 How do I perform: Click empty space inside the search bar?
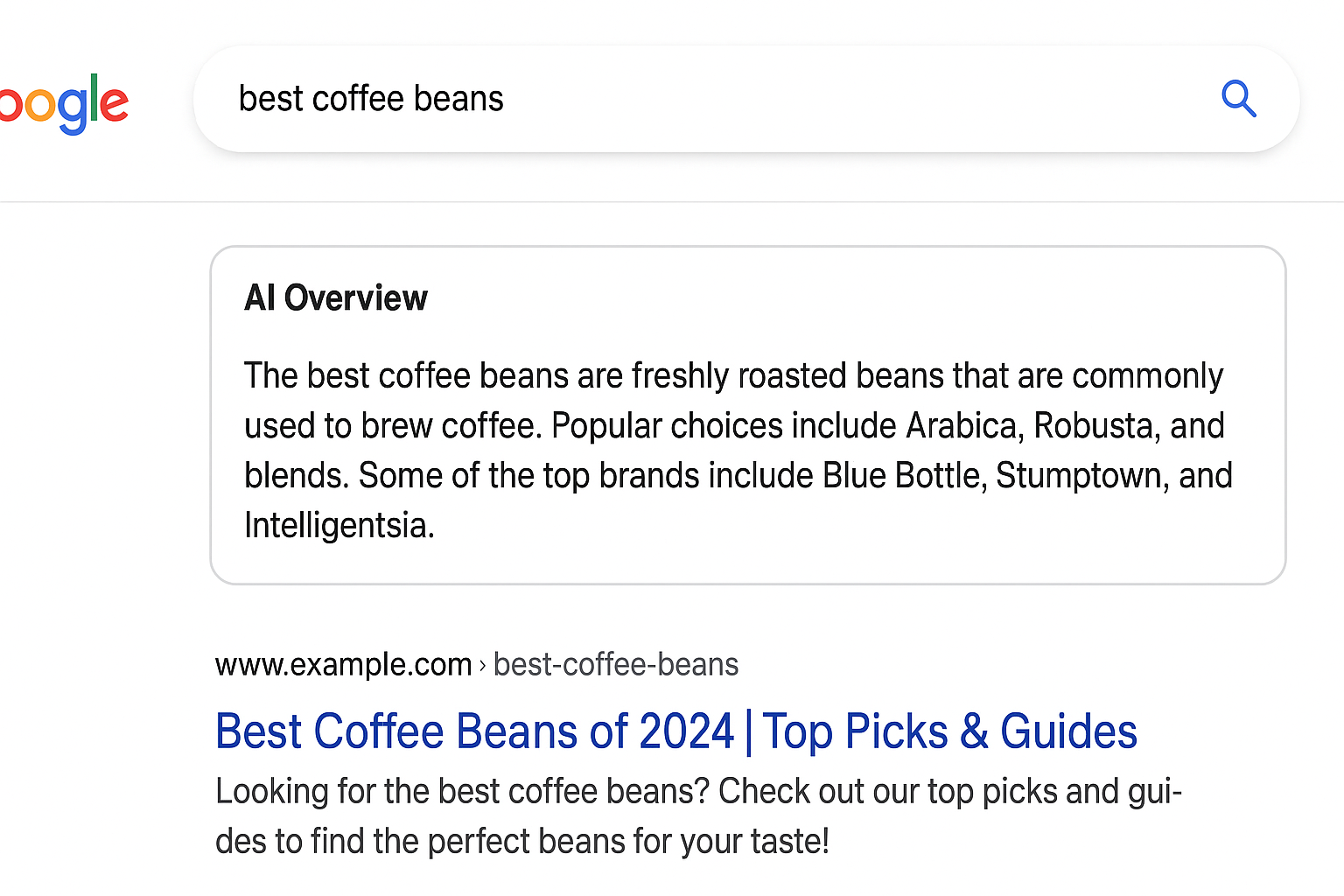click(831, 99)
